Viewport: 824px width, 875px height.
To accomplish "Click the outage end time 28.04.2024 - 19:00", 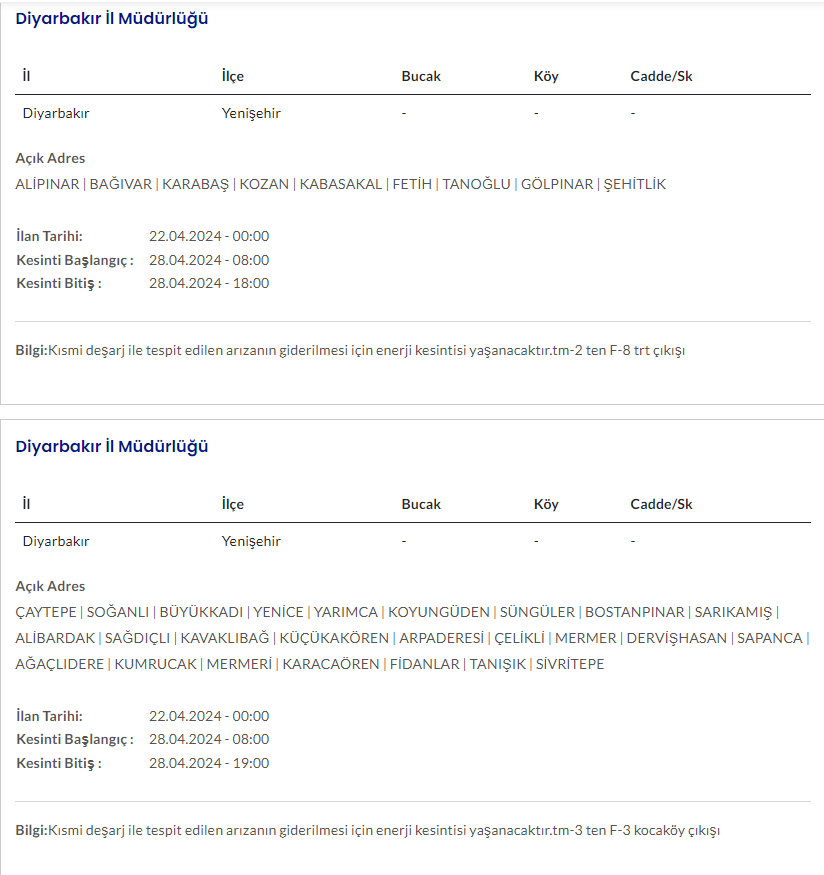I will pos(209,763).
